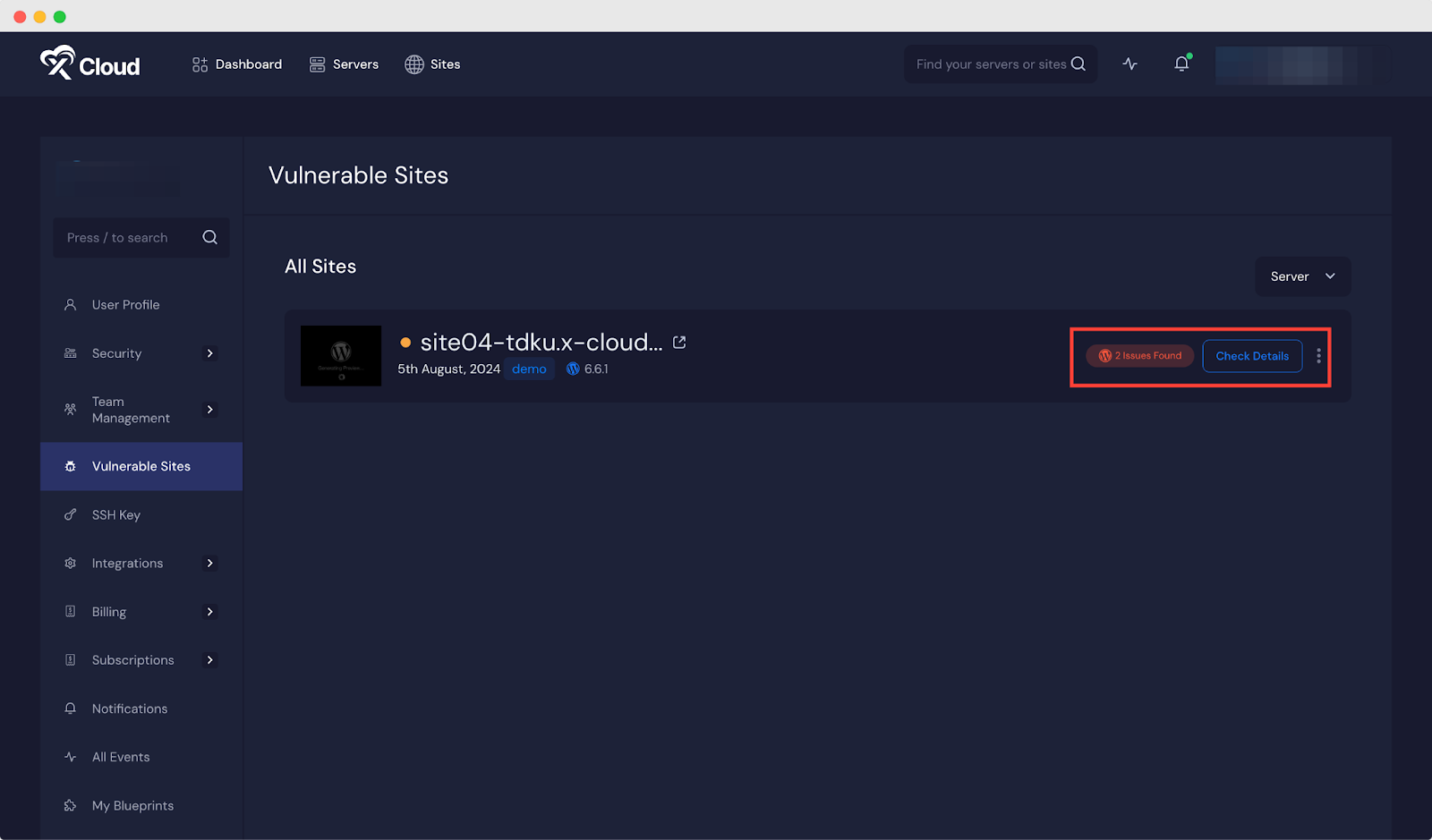This screenshot has width=1432, height=840.
Task: Click the site04 WordPress thumbnail image
Action: pos(340,356)
